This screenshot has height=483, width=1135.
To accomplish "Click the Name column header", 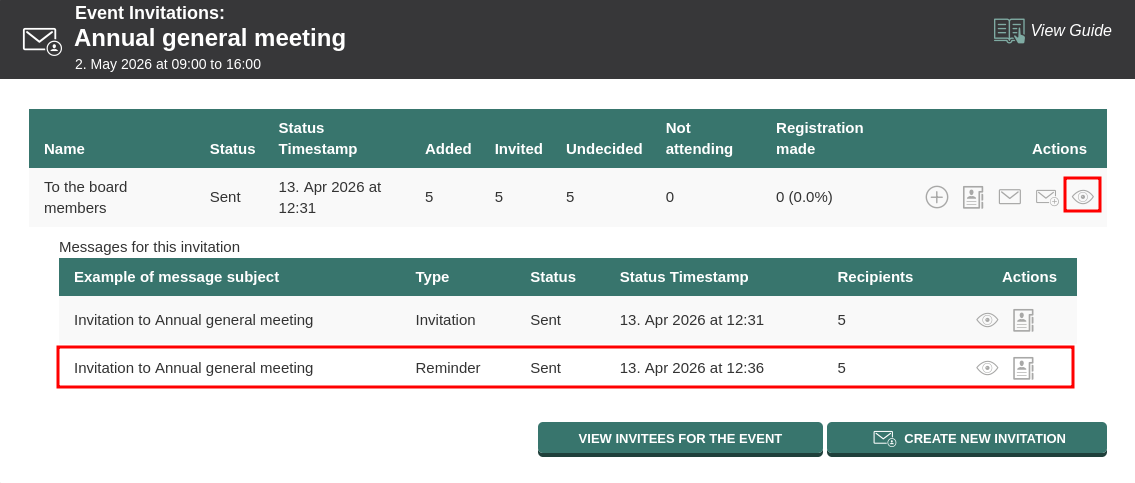I will pyautogui.click(x=64, y=148).
